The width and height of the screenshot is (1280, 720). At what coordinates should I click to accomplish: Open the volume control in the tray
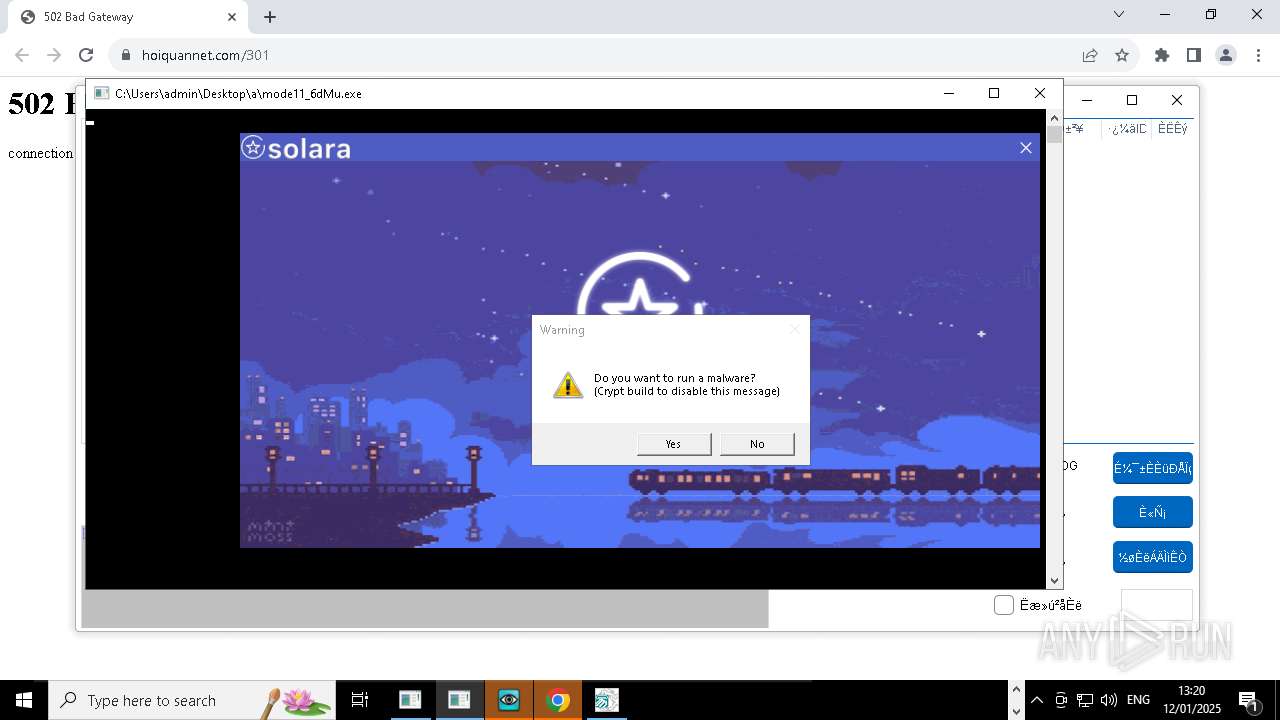click(1108, 700)
